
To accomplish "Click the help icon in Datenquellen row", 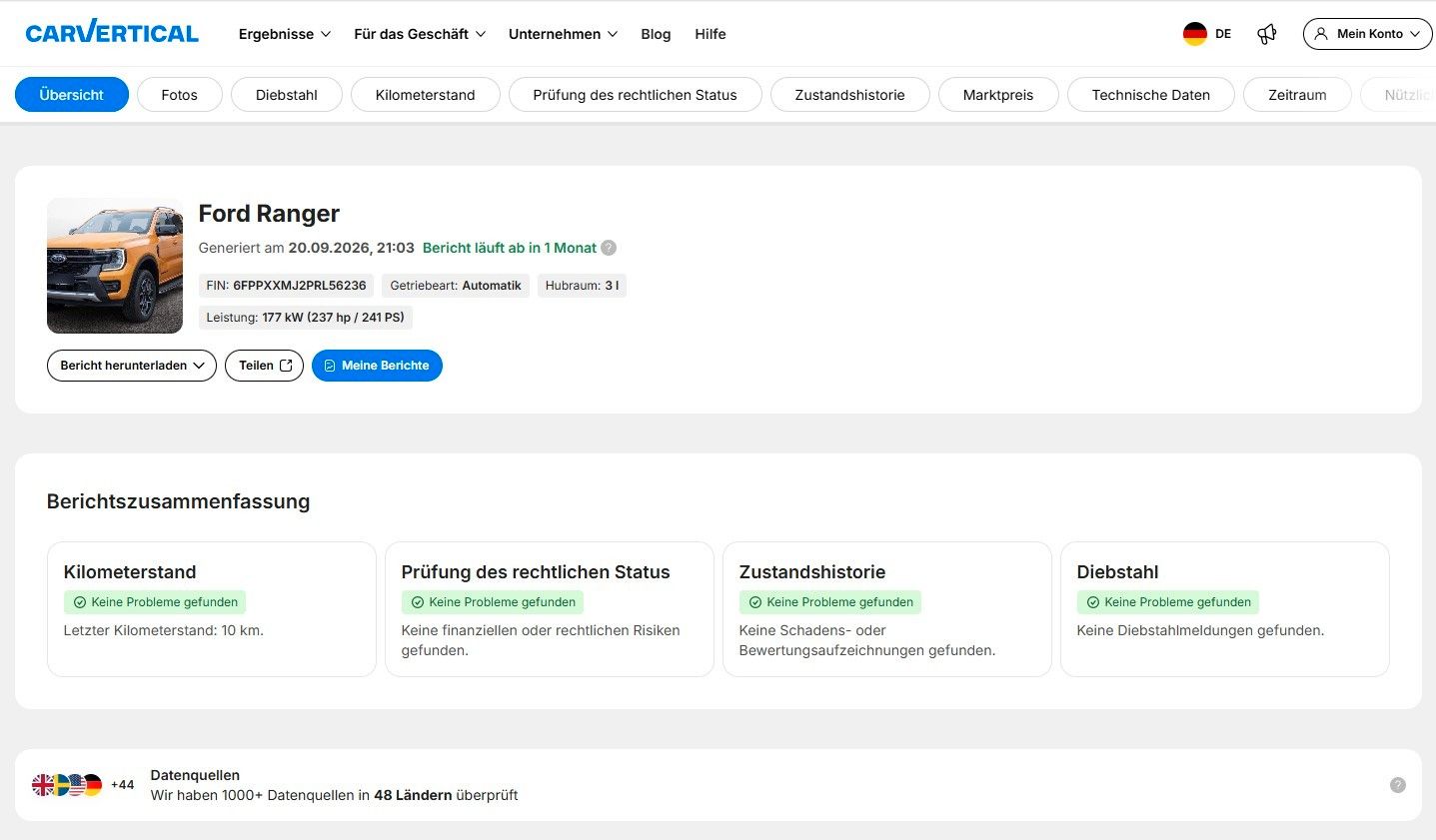I will [1398, 785].
